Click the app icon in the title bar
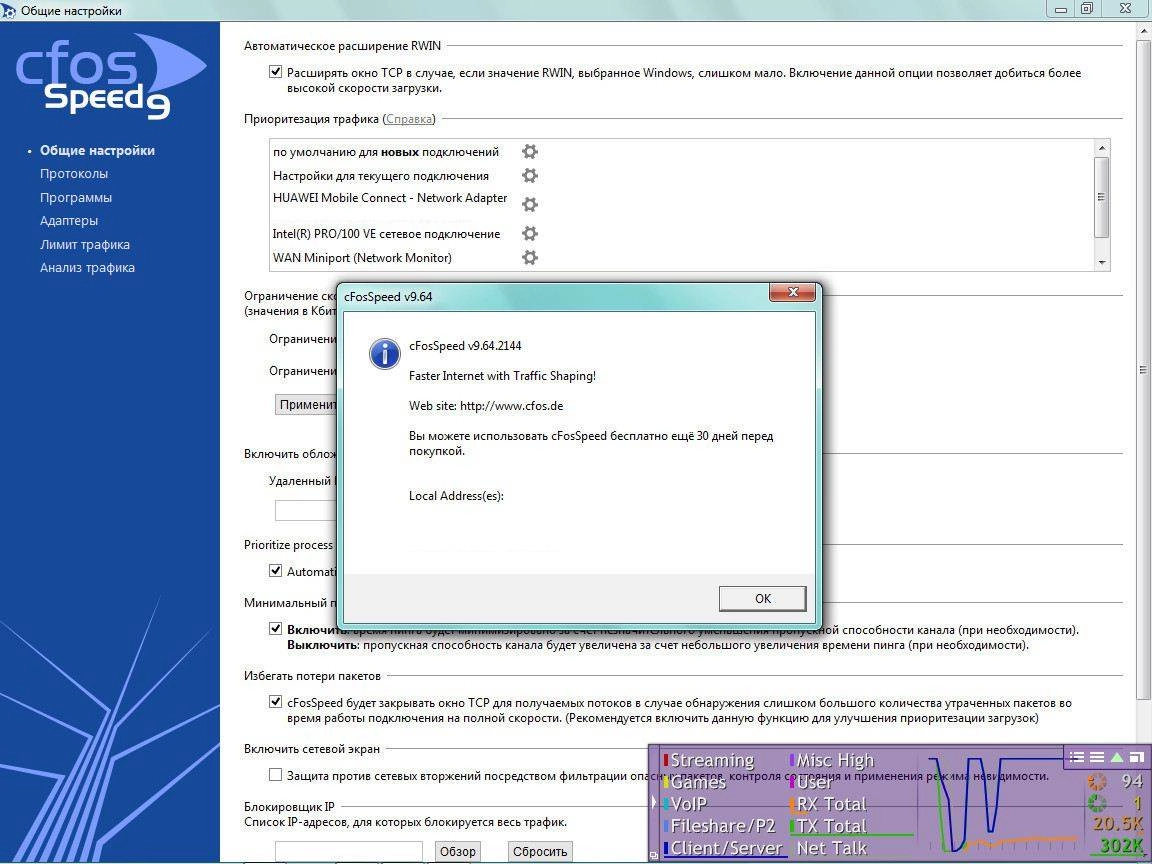 (x=8, y=10)
